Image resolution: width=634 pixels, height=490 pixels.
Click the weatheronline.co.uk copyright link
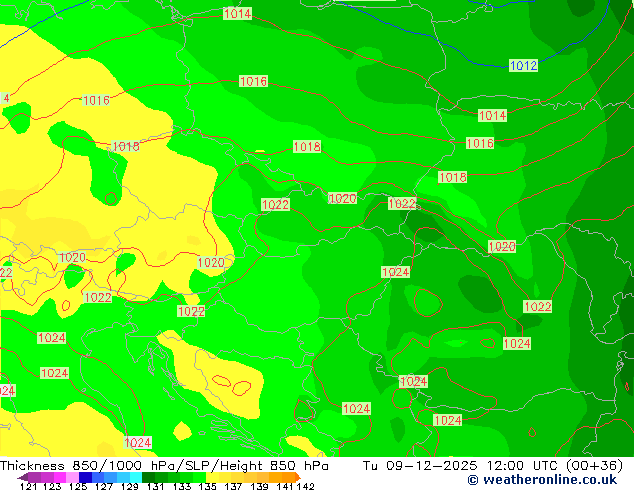pyautogui.click(x=542, y=480)
